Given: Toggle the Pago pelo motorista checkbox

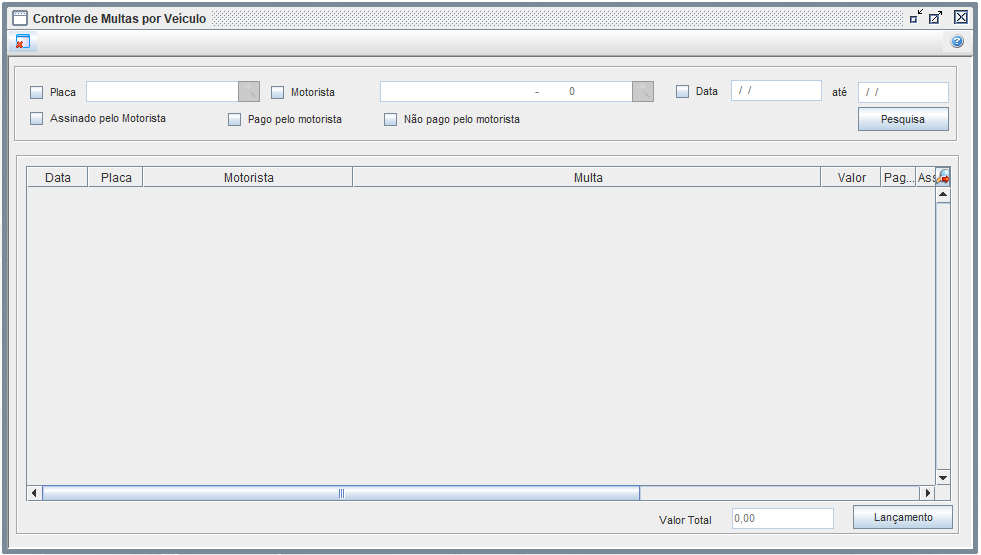Looking at the screenshot, I should [235, 120].
